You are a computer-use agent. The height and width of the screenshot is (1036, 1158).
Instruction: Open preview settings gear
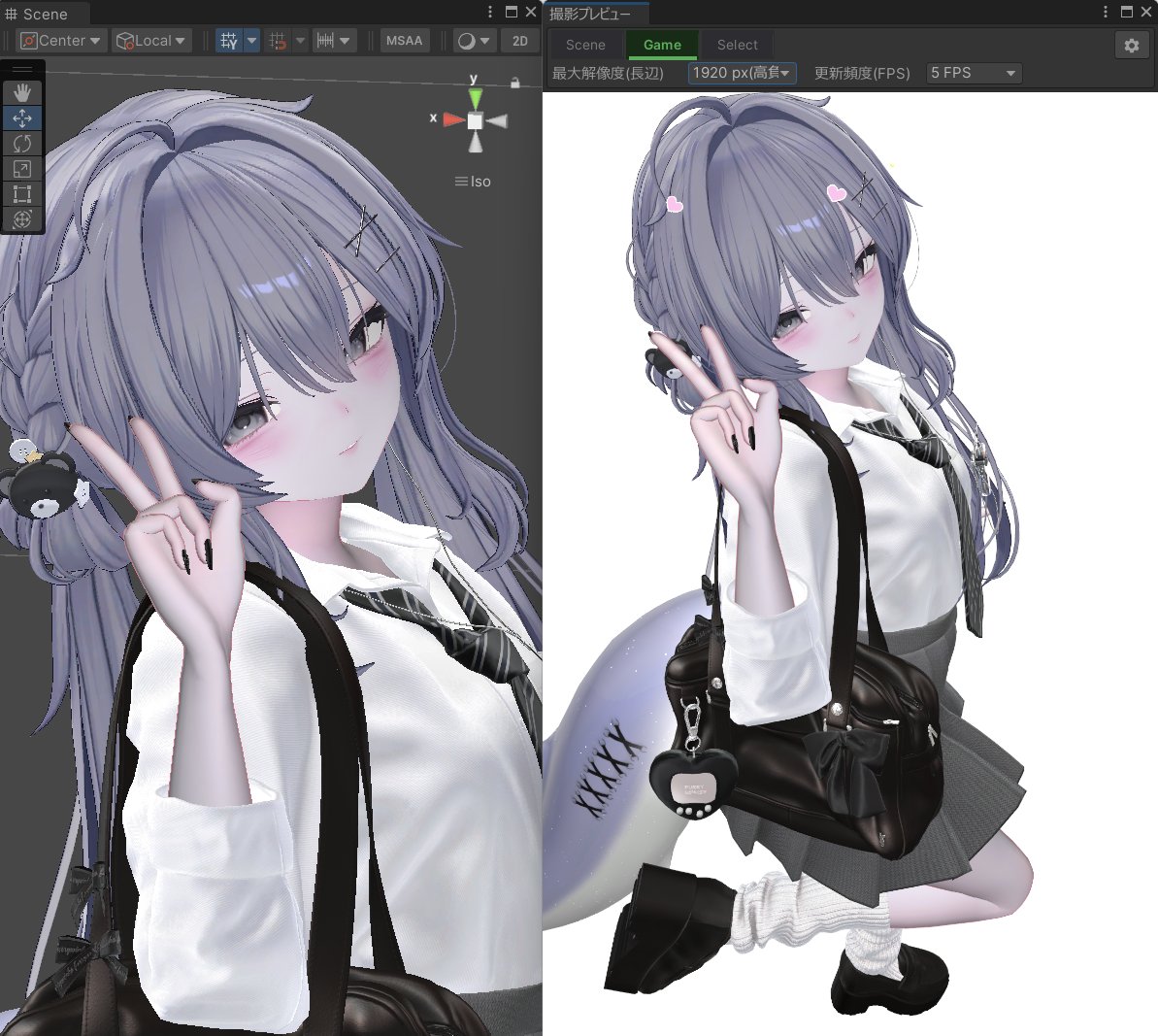coord(1132,46)
